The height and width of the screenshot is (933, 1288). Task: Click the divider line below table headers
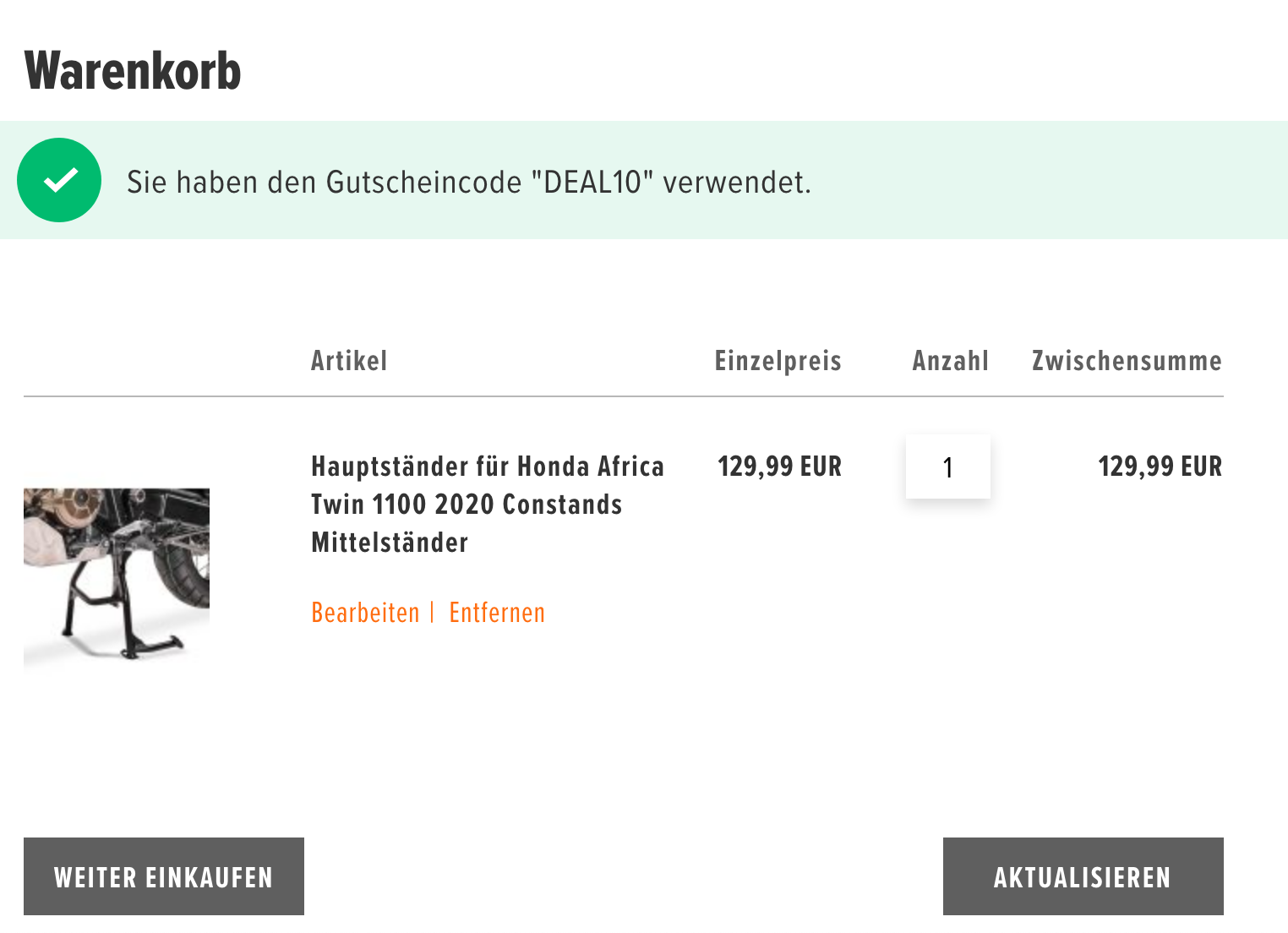[x=623, y=396]
